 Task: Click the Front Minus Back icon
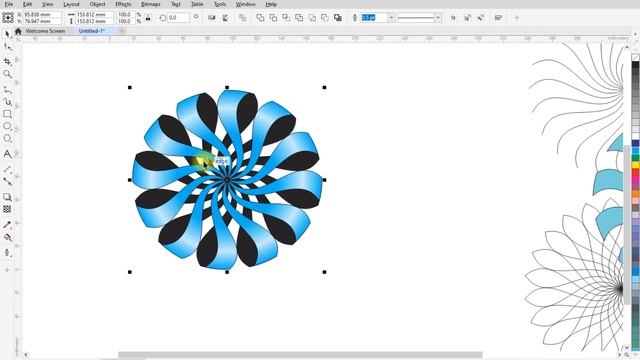pos(312,18)
